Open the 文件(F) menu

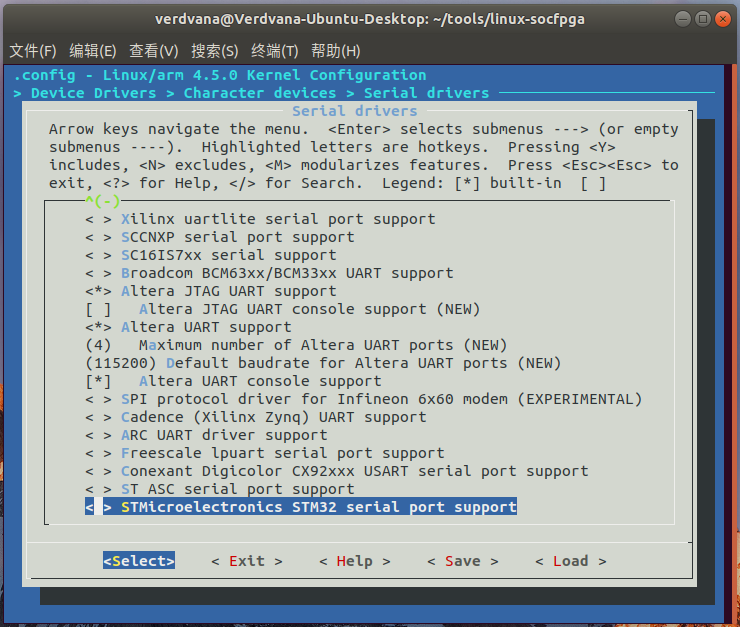33,50
